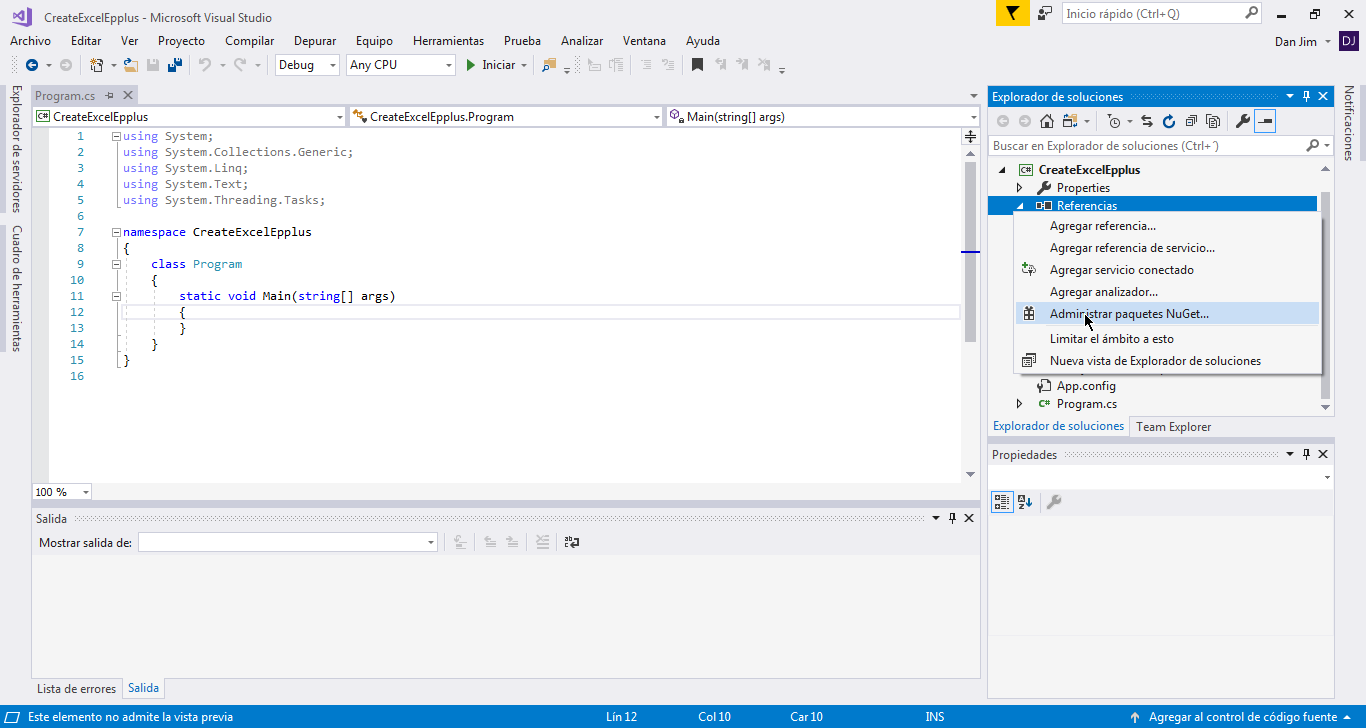
Task: Switch to the Team Explorer tab
Action: pyautogui.click(x=1173, y=427)
